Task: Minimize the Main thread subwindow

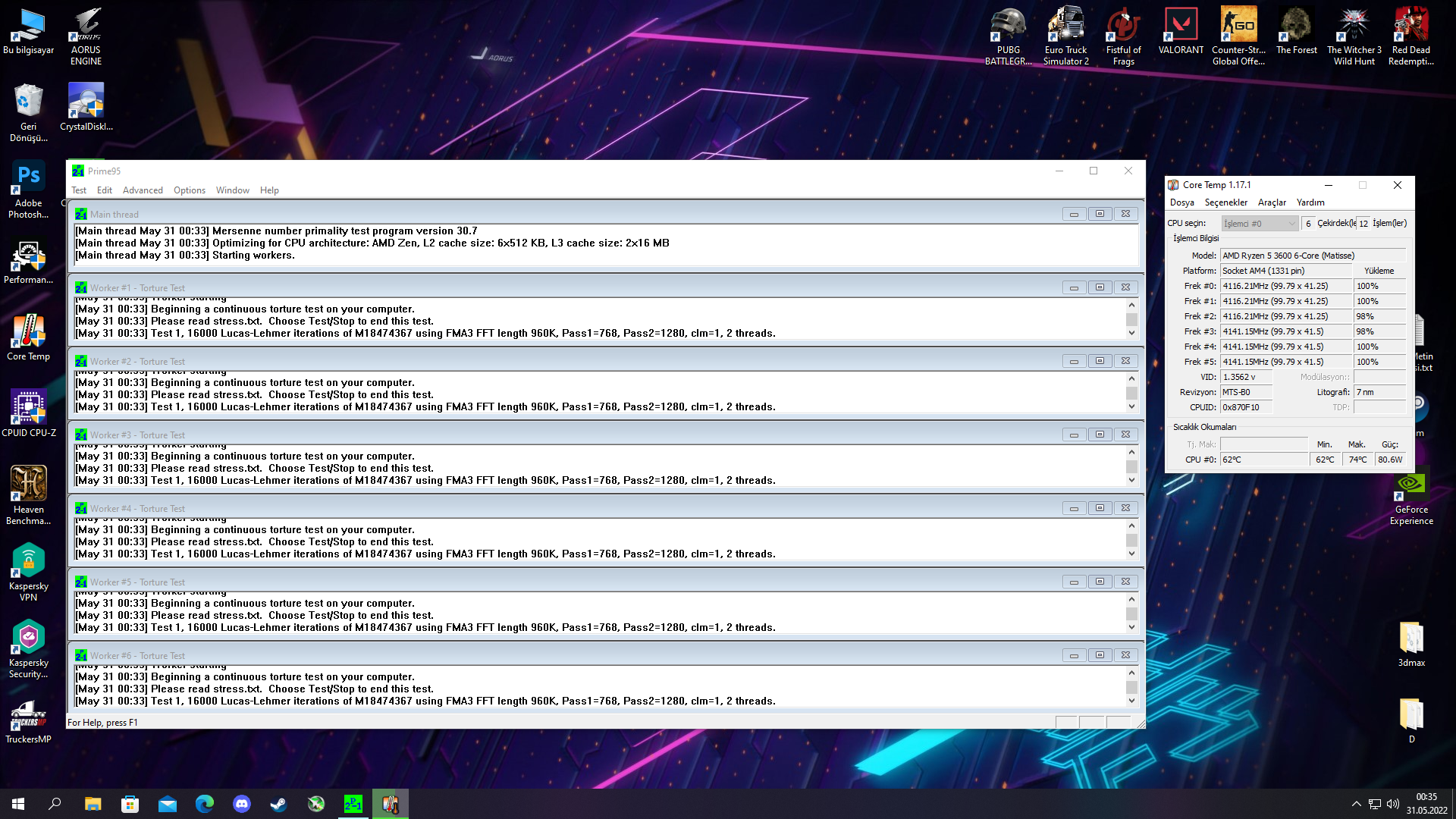Action: click(1074, 214)
